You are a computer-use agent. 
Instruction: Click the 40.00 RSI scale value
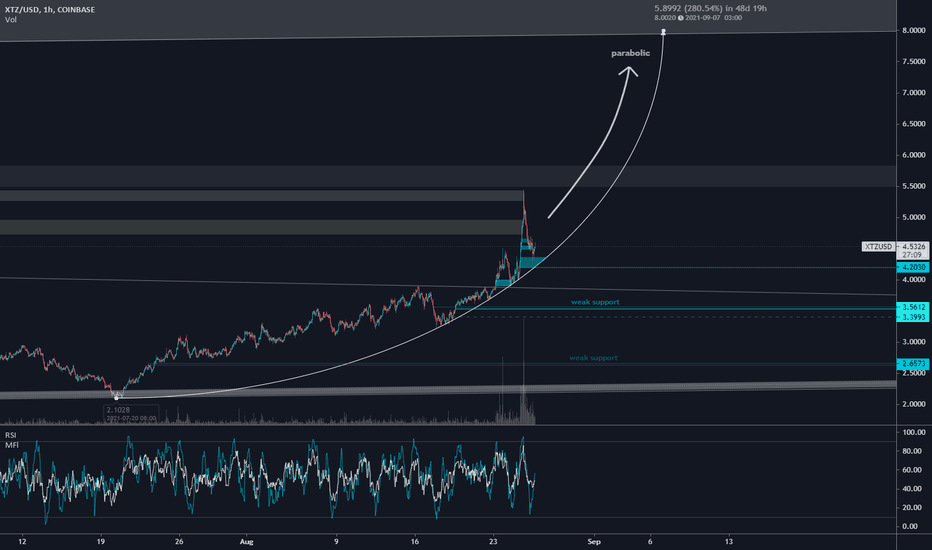(914, 489)
